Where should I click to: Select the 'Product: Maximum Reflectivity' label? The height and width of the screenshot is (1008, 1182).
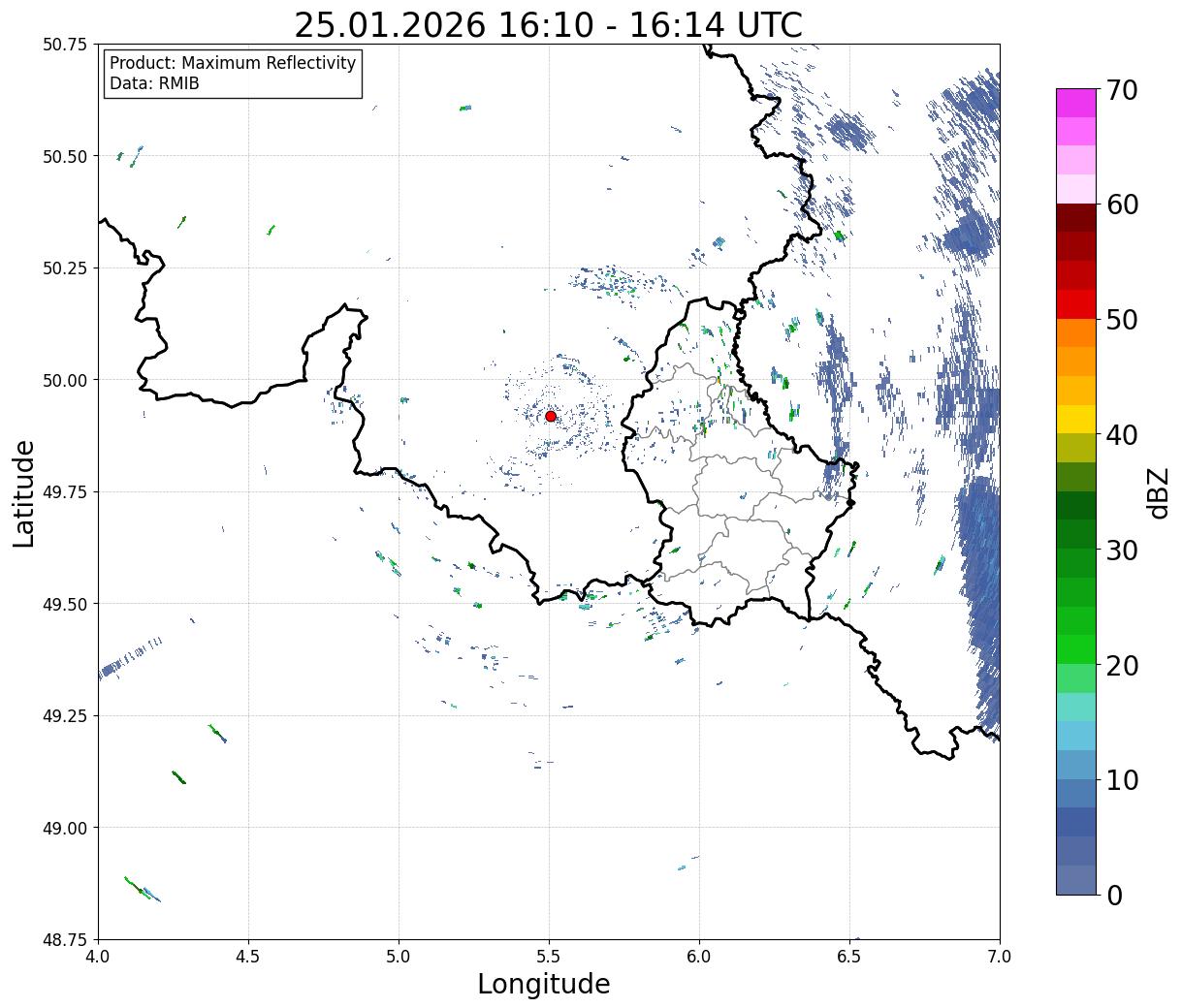(233, 63)
